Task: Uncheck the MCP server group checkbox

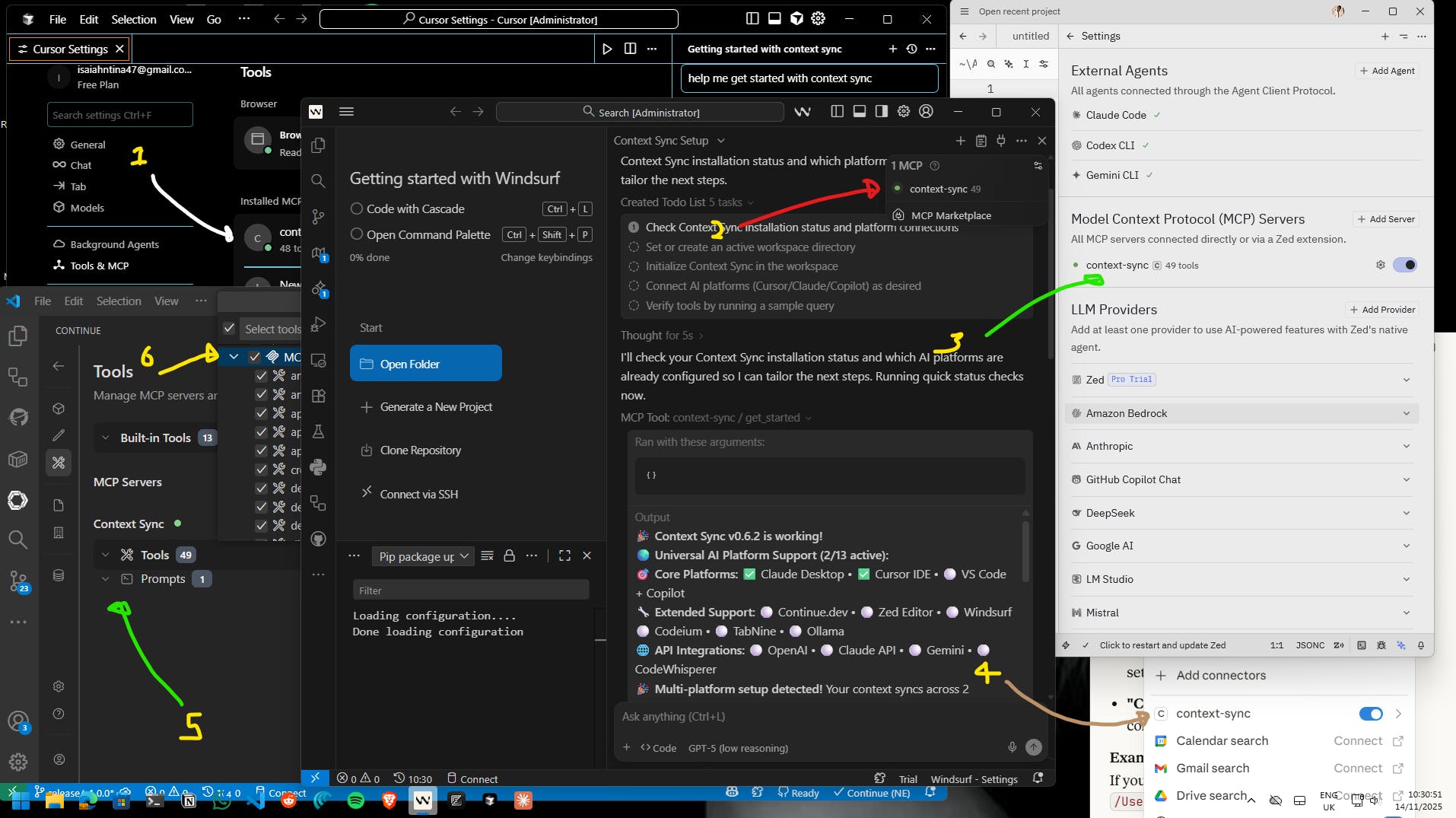Action: [255, 357]
